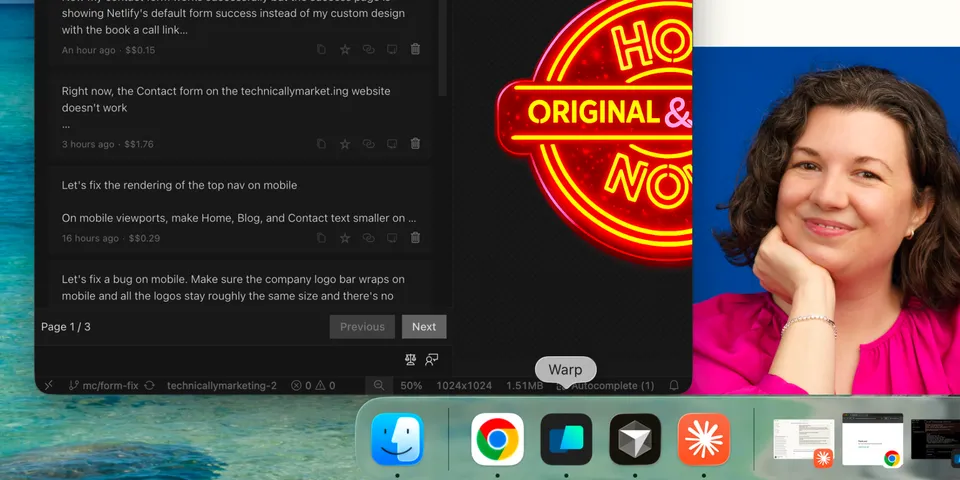Star the 'An hour ago' history entry

(x=345, y=49)
